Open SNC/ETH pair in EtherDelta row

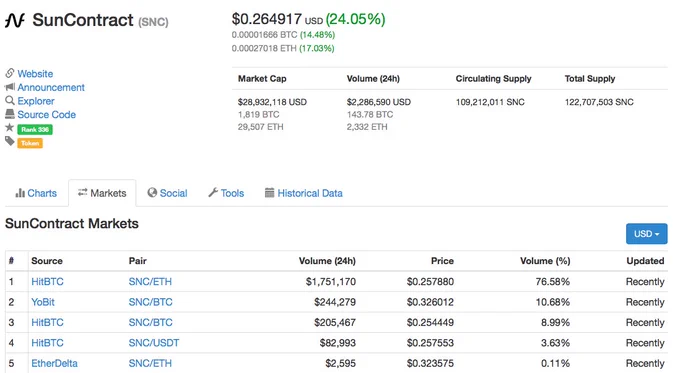pos(150,363)
